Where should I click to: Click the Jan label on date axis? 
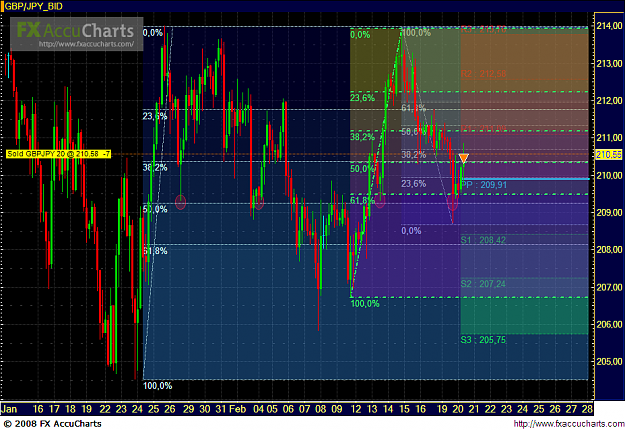(9, 409)
